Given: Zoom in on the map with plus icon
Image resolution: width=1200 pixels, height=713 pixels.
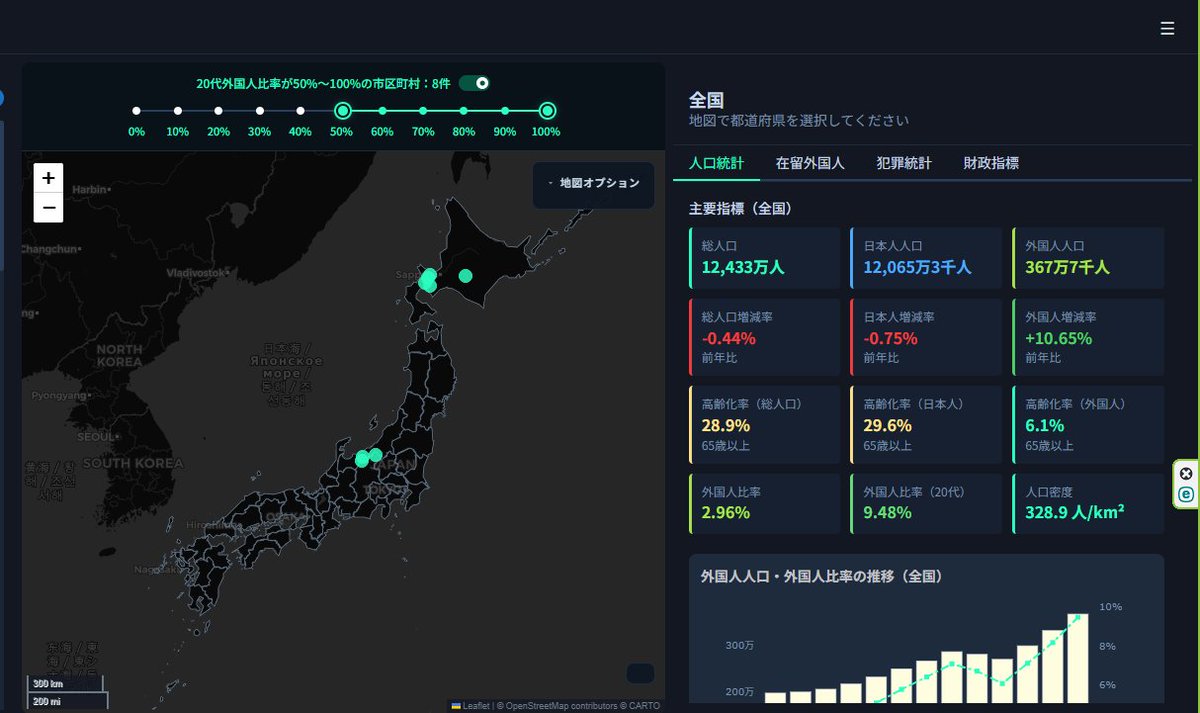Looking at the screenshot, I should point(47,177).
